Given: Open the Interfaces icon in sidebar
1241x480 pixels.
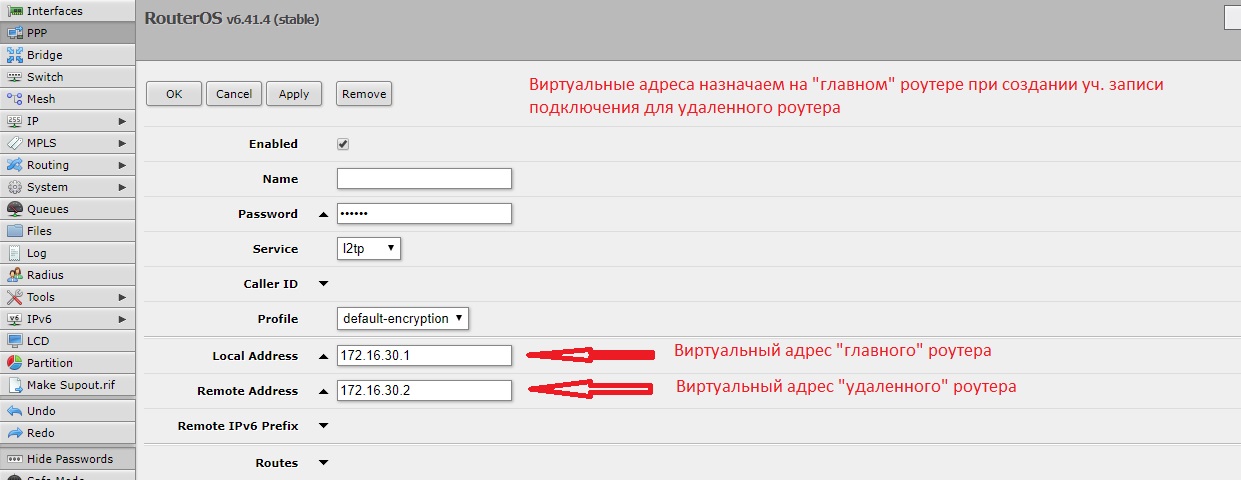Looking at the screenshot, I should pyautogui.click(x=15, y=11).
